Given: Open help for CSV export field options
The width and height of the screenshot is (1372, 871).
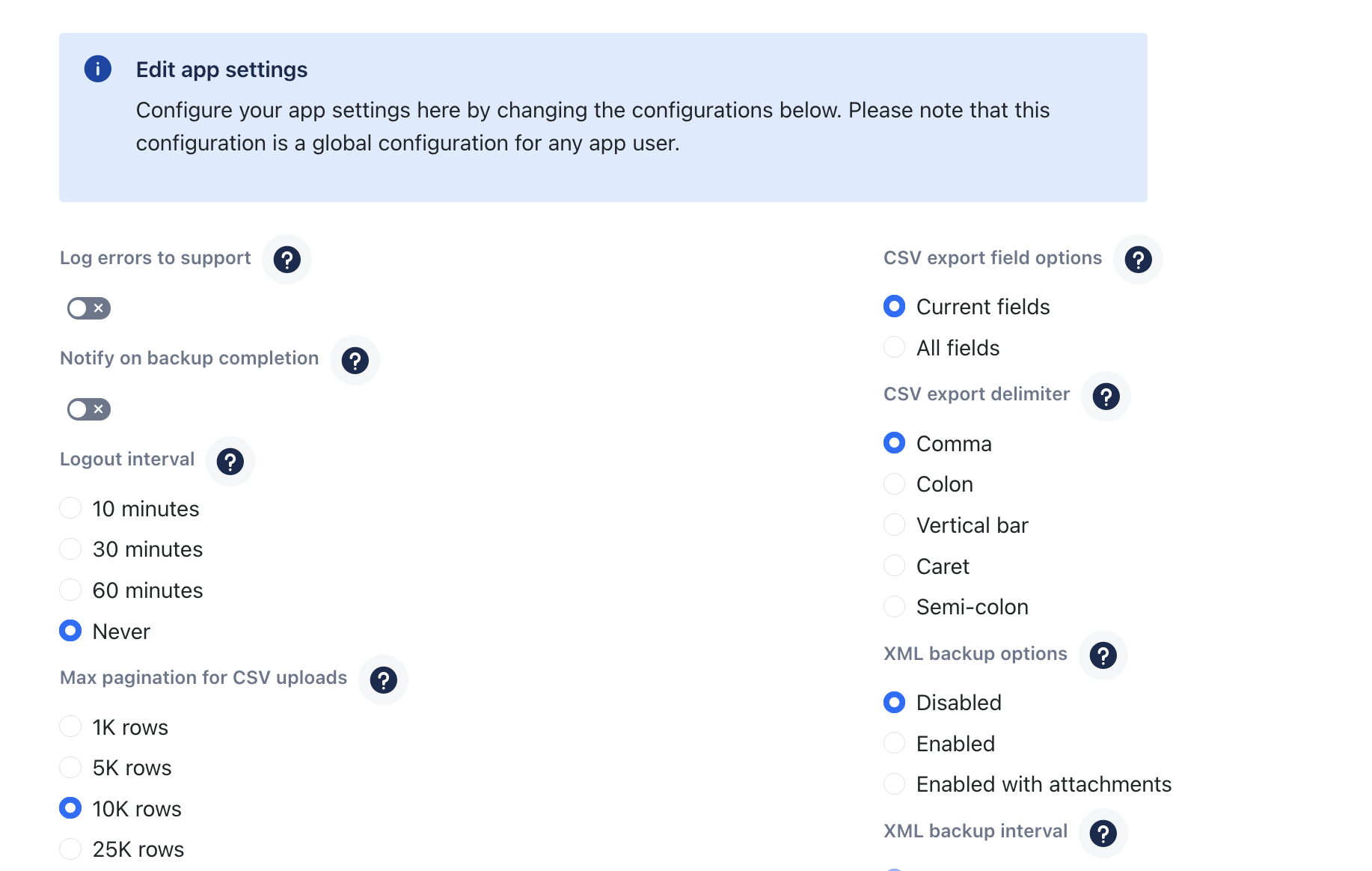Looking at the screenshot, I should tap(1136, 259).
